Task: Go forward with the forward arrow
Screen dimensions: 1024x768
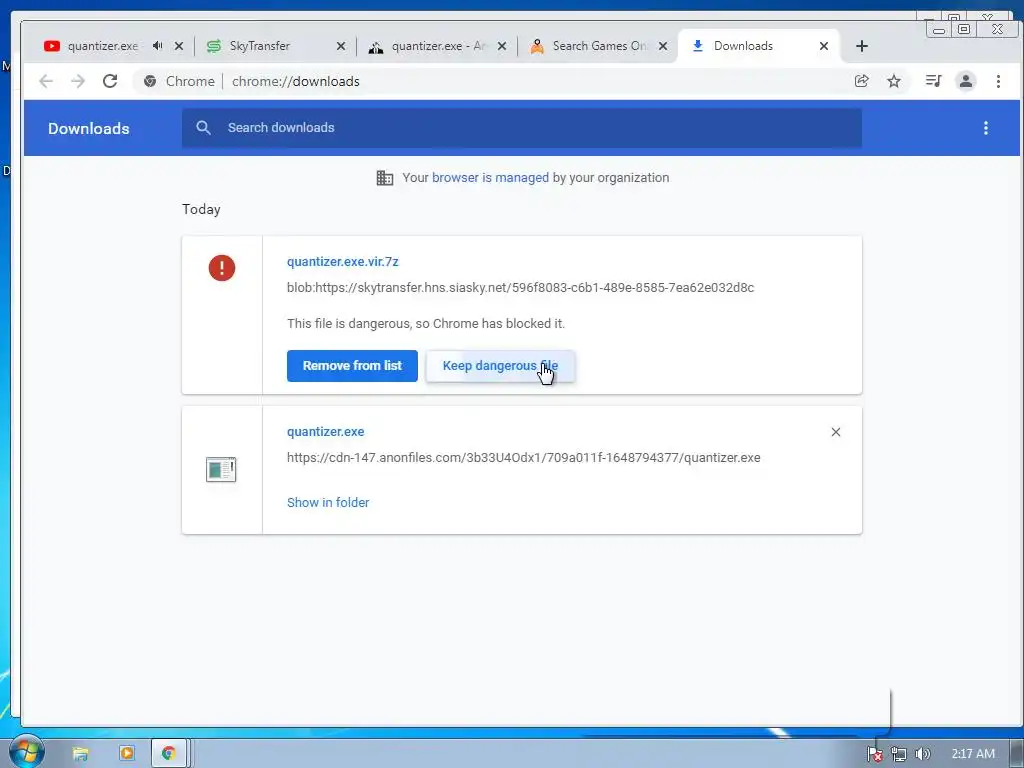Action: click(78, 81)
